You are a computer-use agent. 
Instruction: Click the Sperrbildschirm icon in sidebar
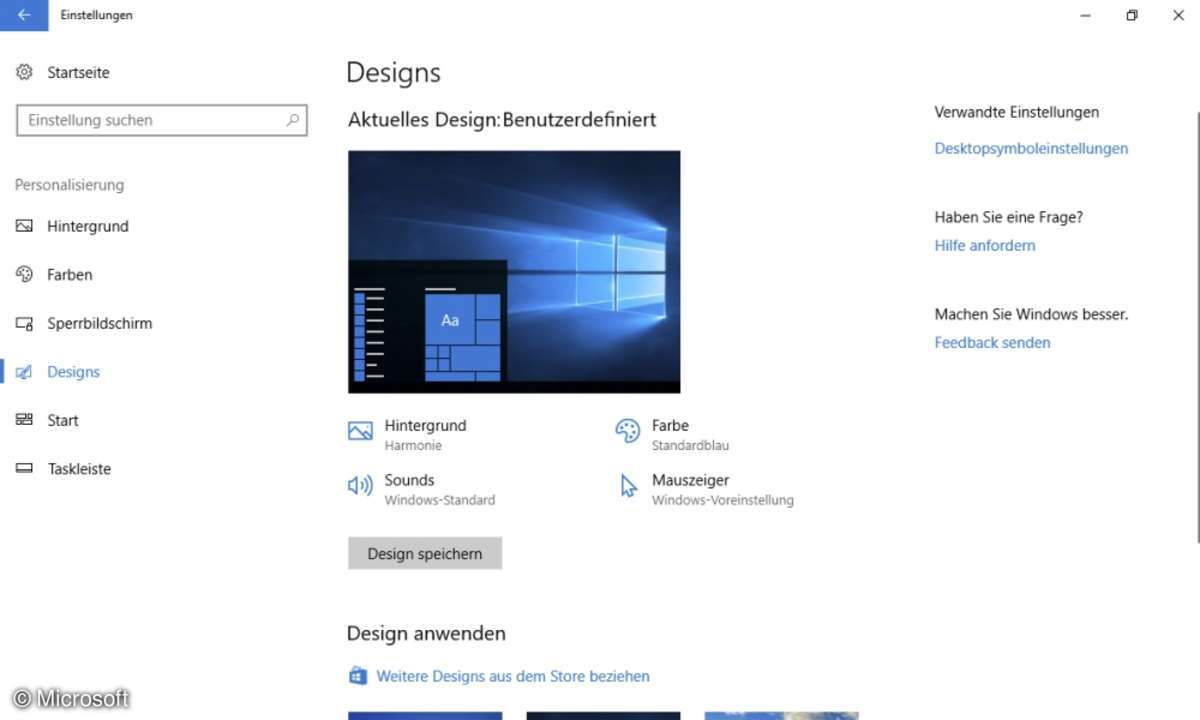(25, 323)
